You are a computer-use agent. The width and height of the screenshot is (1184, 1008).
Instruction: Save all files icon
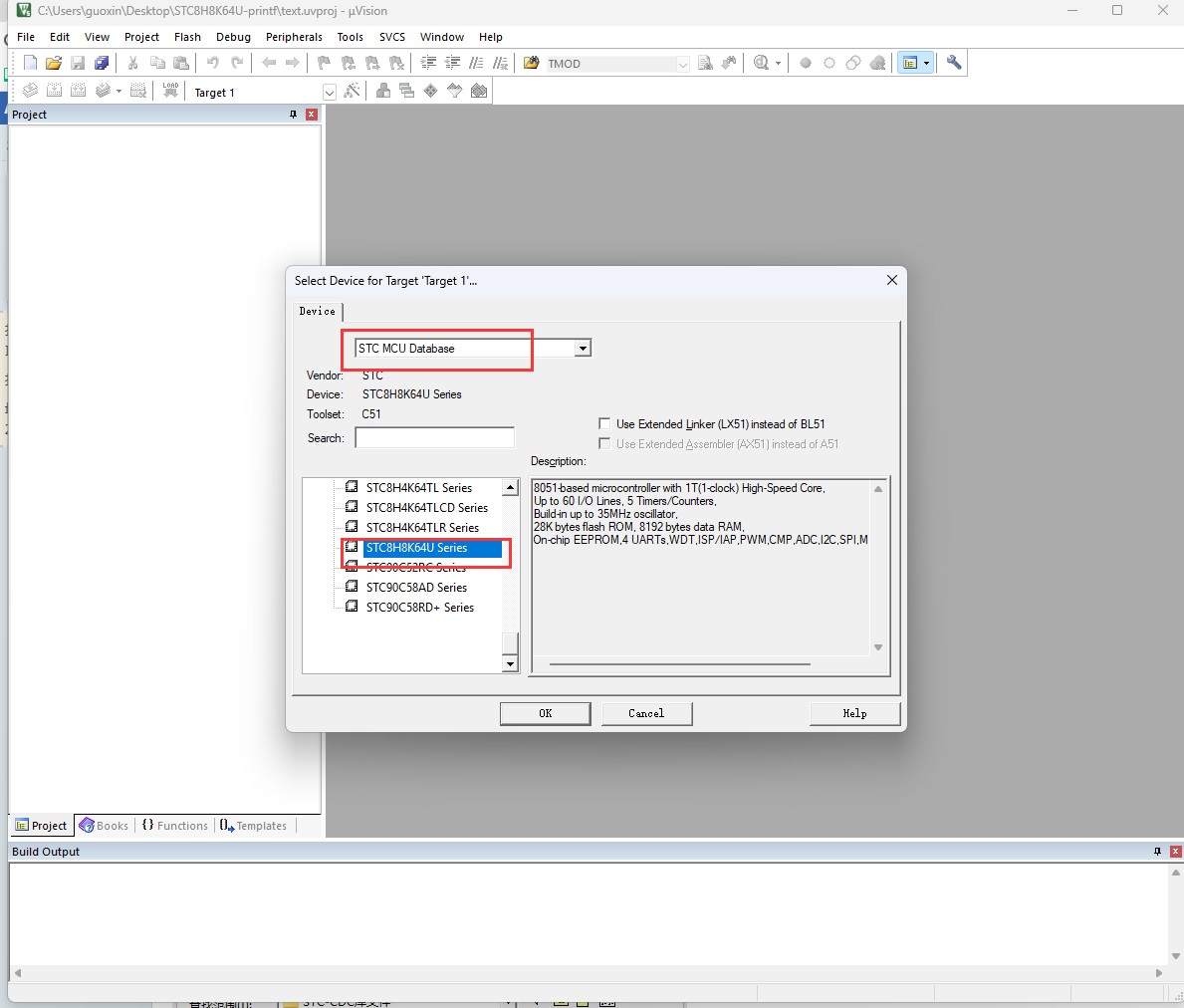tap(102, 63)
